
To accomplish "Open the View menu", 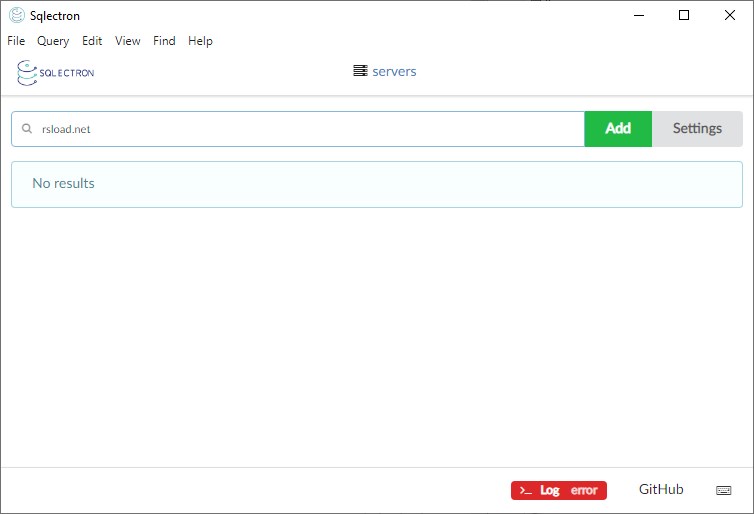I will click(127, 41).
